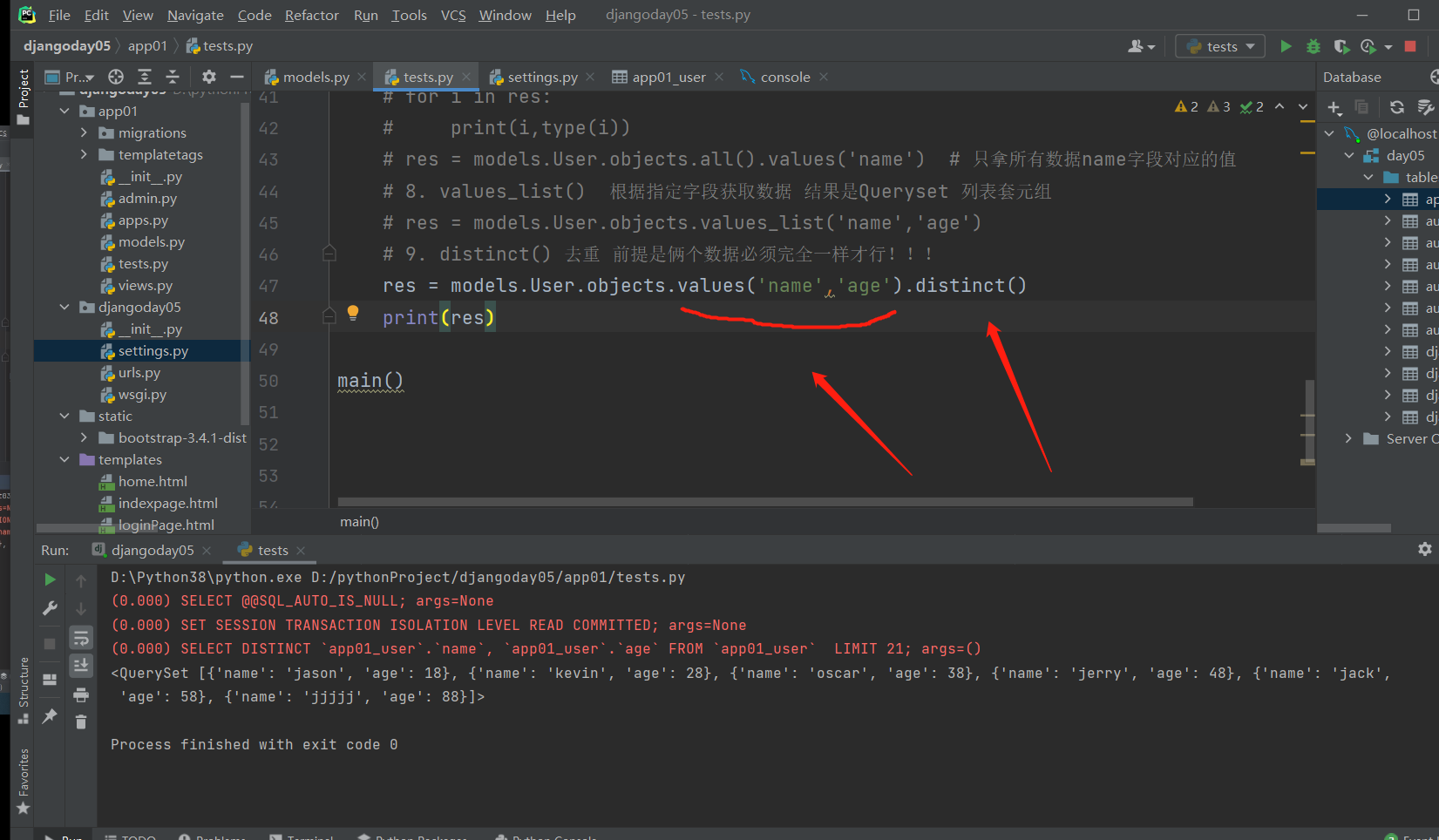Collapse the templates folder
1439x840 pixels.
64,459
